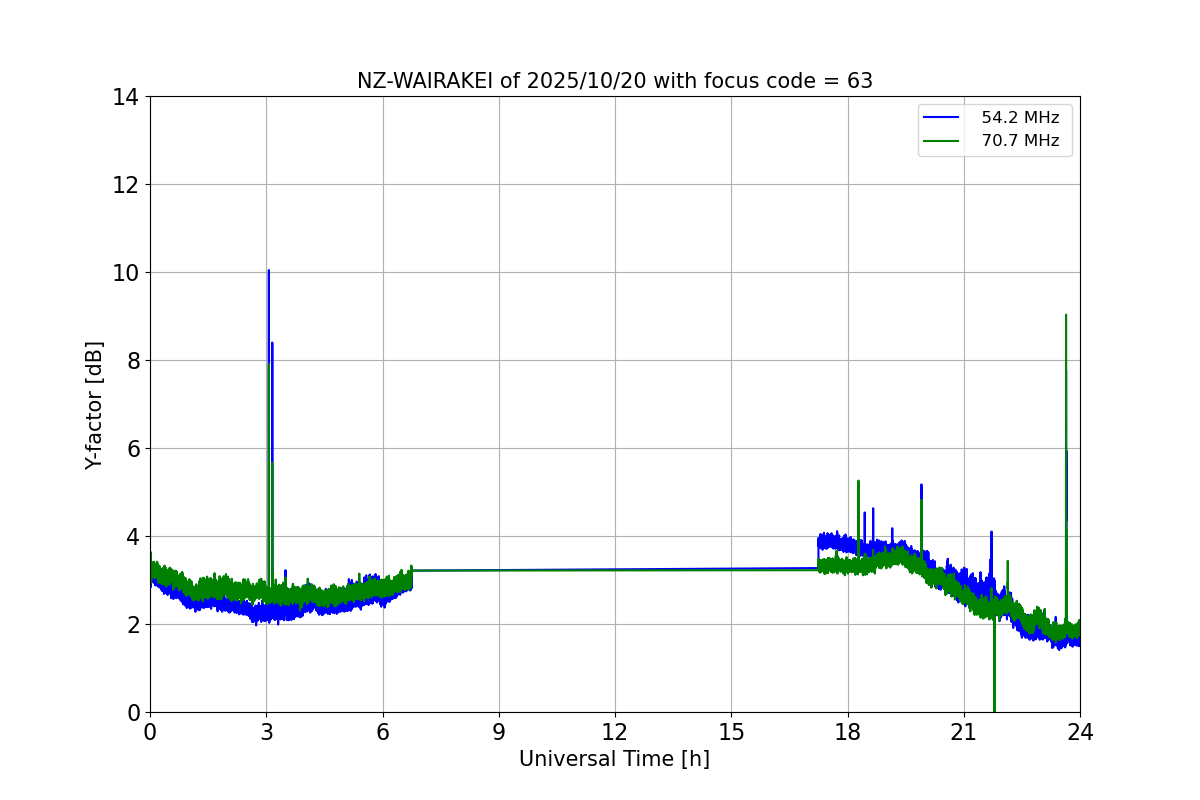Click x-axis tick label 3
The height and width of the screenshot is (800, 1200).
click(266, 732)
